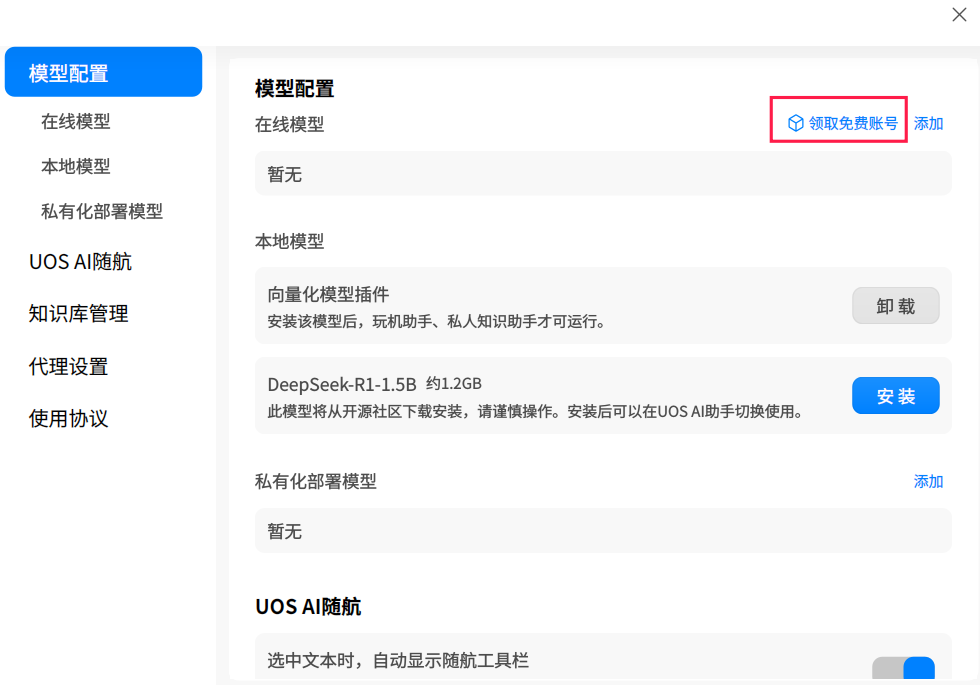The height and width of the screenshot is (685, 980).
Task: Uninstall the 向量化模型插件 with 卸载
Action: pyautogui.click(x=896, y=306)
